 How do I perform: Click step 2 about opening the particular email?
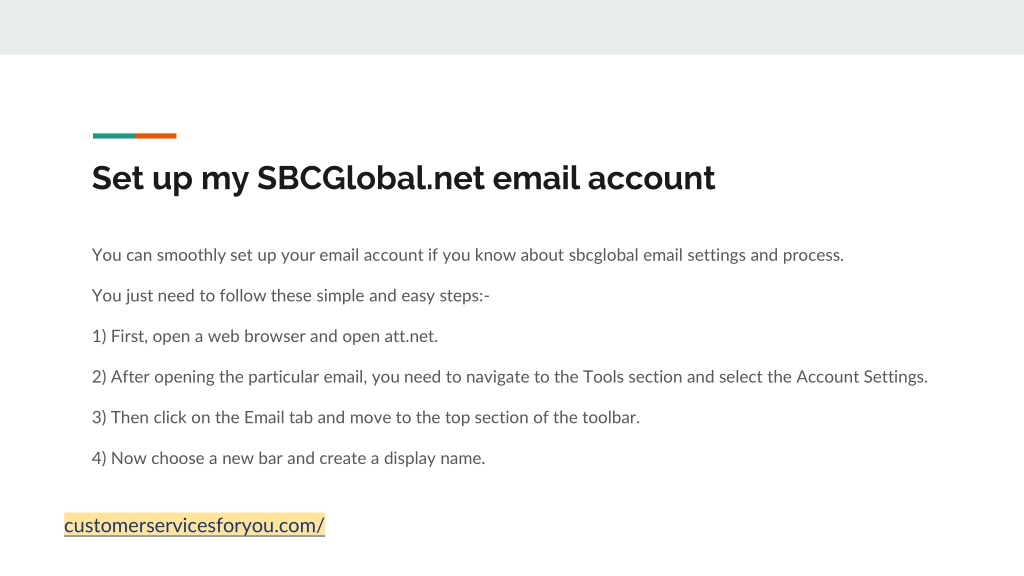[510, 377]
